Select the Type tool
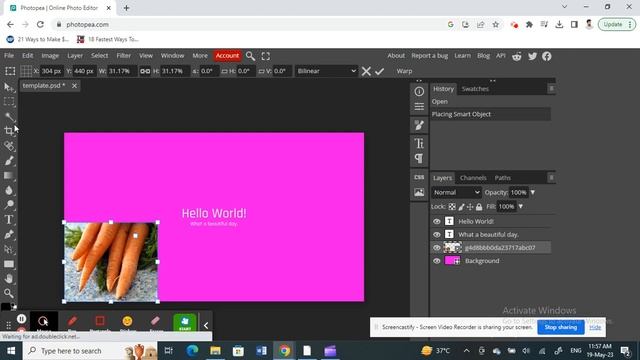The width and height of the screenshot is (640, 360). click(9, 220)
